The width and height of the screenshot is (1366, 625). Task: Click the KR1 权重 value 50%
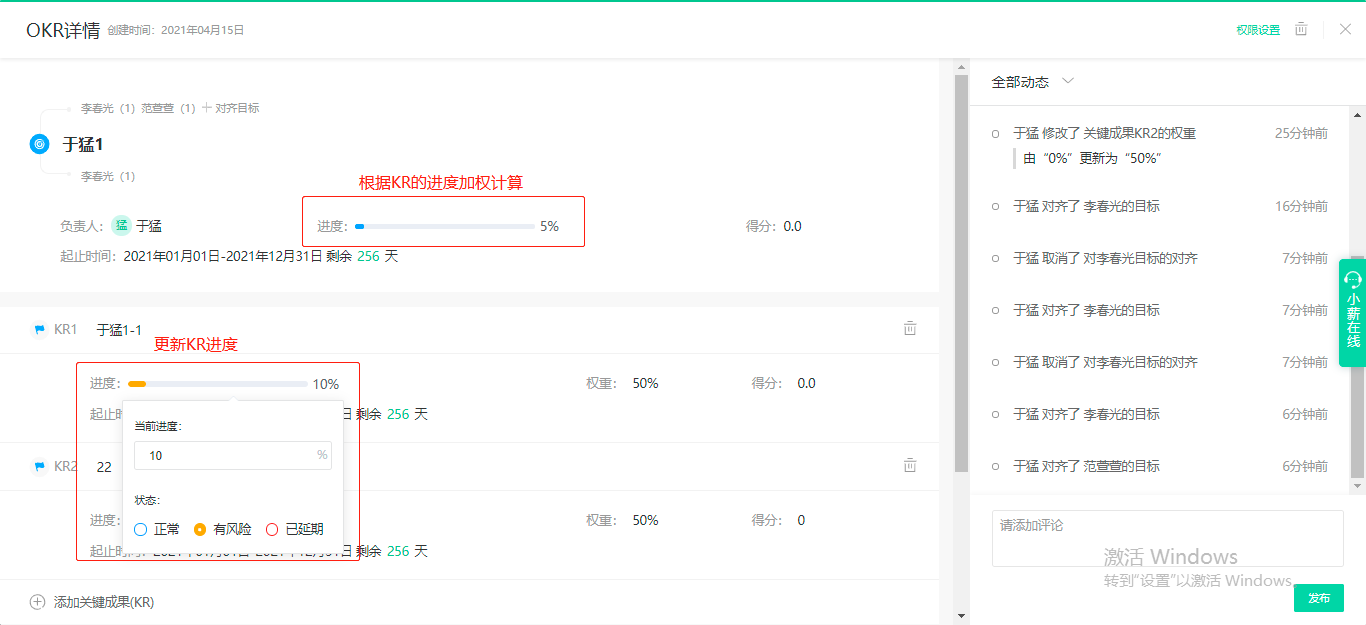(x=645, y=383)
